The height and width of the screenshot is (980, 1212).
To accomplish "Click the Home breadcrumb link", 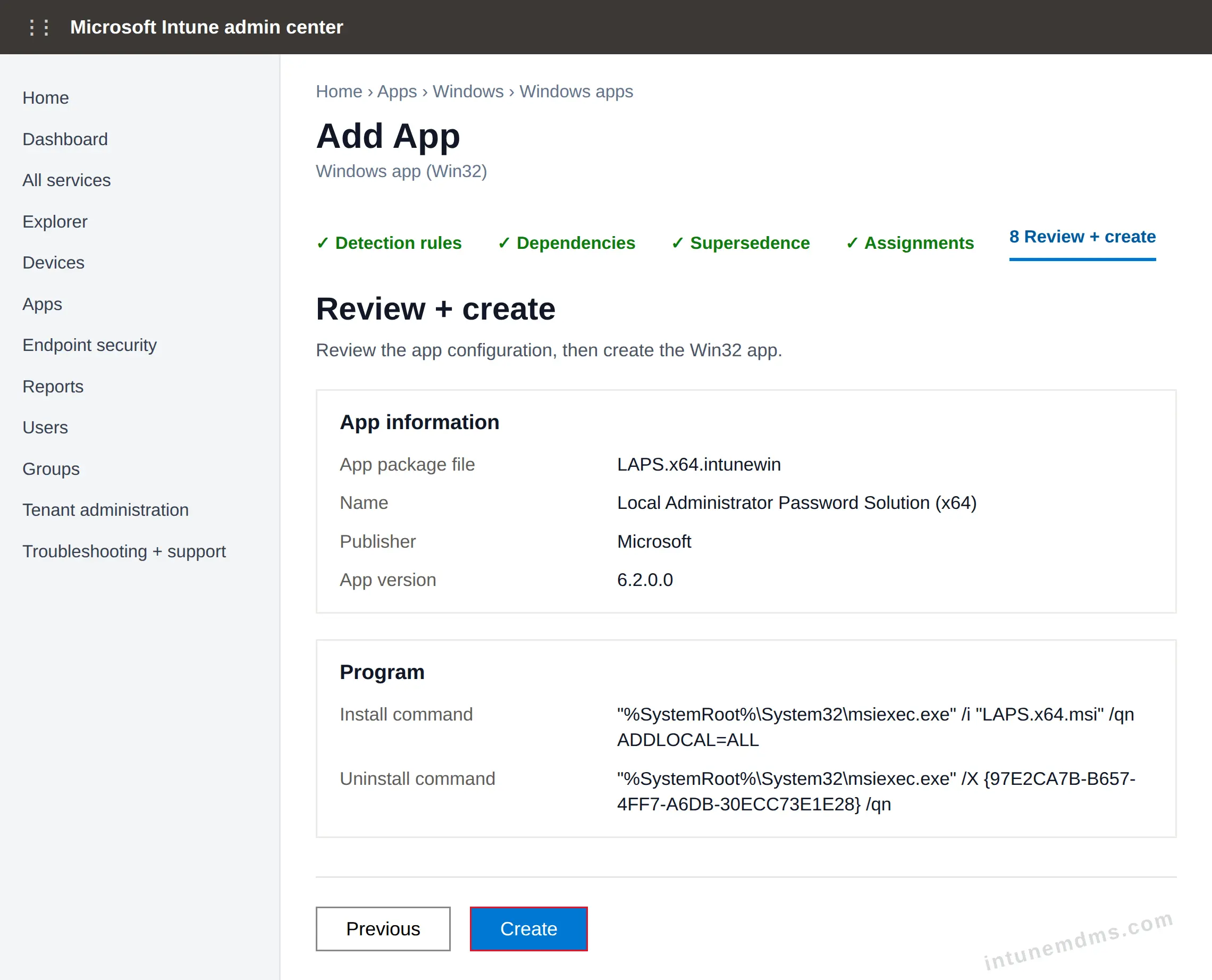I will pos(339,91).
